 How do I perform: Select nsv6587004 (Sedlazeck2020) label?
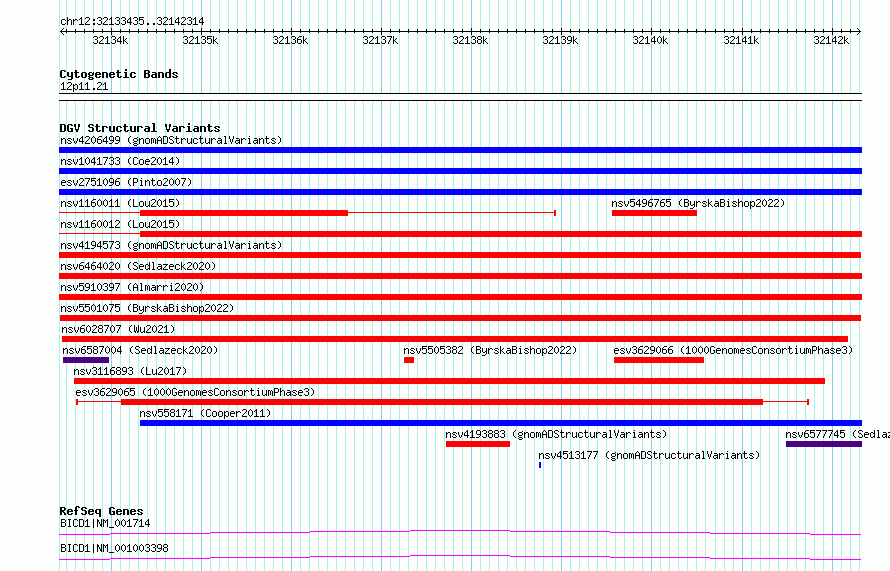(x=140, y=350)
